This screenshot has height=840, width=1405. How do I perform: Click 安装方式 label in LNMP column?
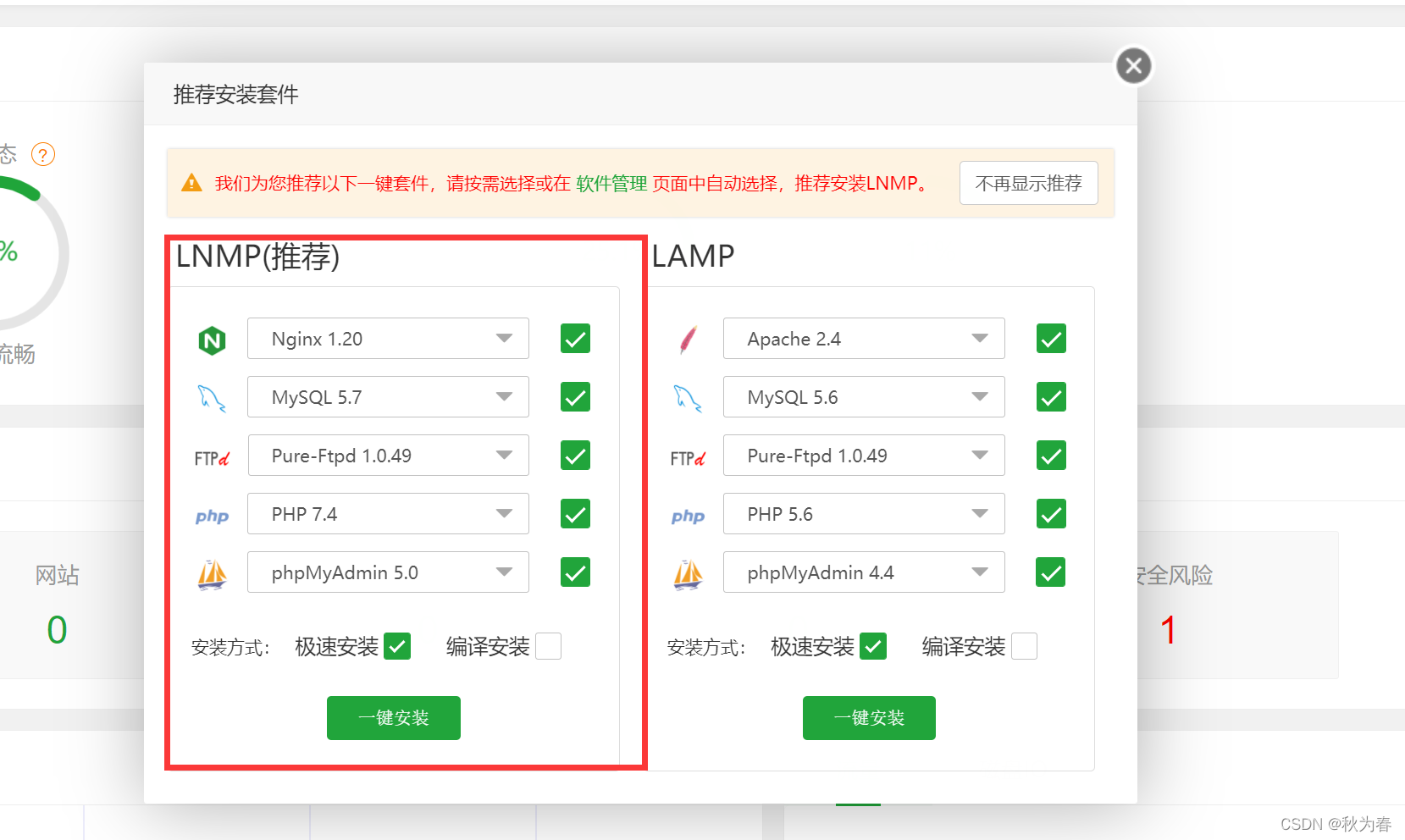230,648
